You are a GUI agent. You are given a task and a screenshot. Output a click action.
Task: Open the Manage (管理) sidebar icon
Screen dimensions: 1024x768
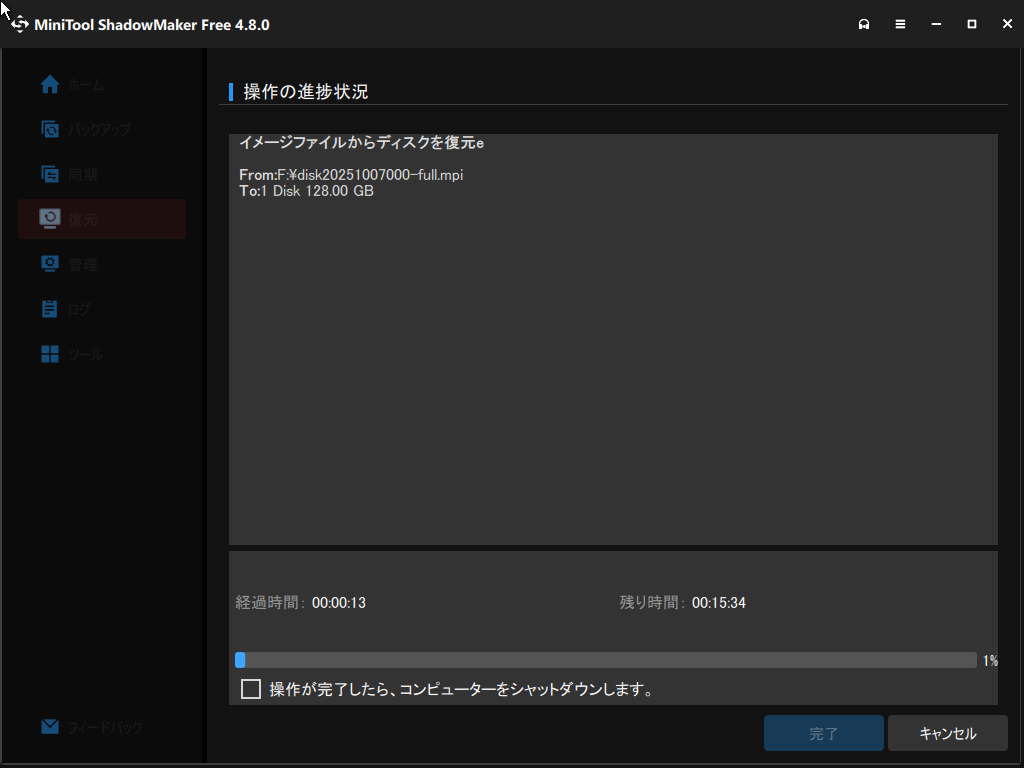click(x=50, y=264)
